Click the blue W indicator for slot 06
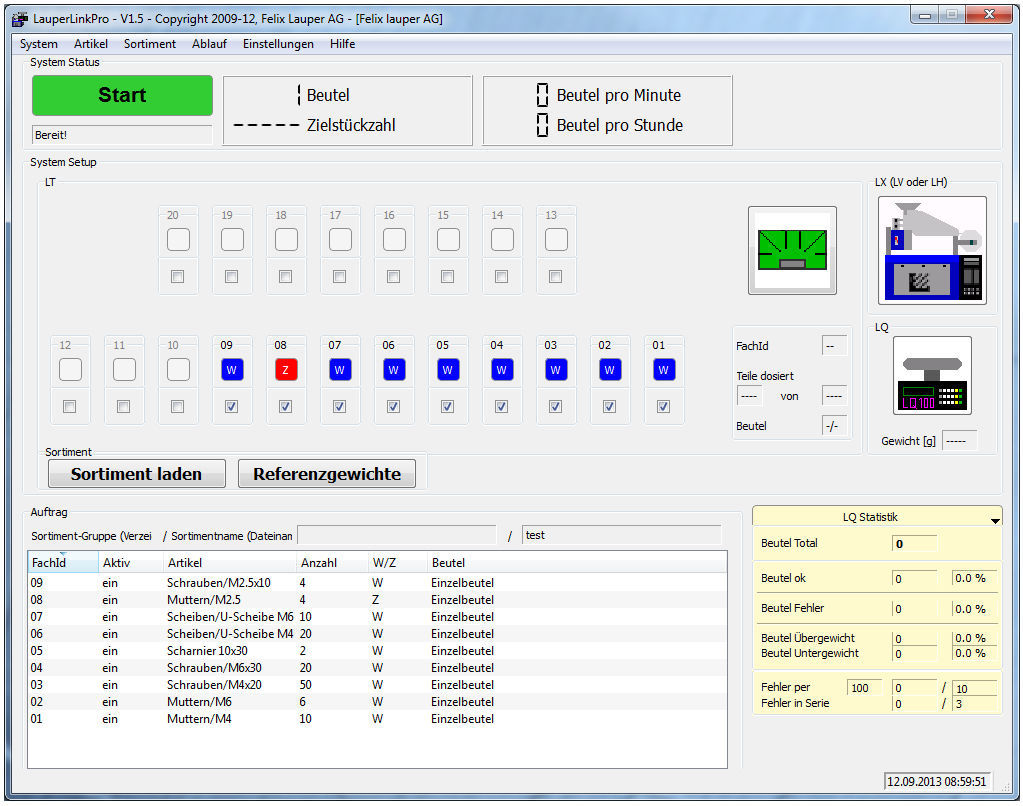 [x=393, y=369]
